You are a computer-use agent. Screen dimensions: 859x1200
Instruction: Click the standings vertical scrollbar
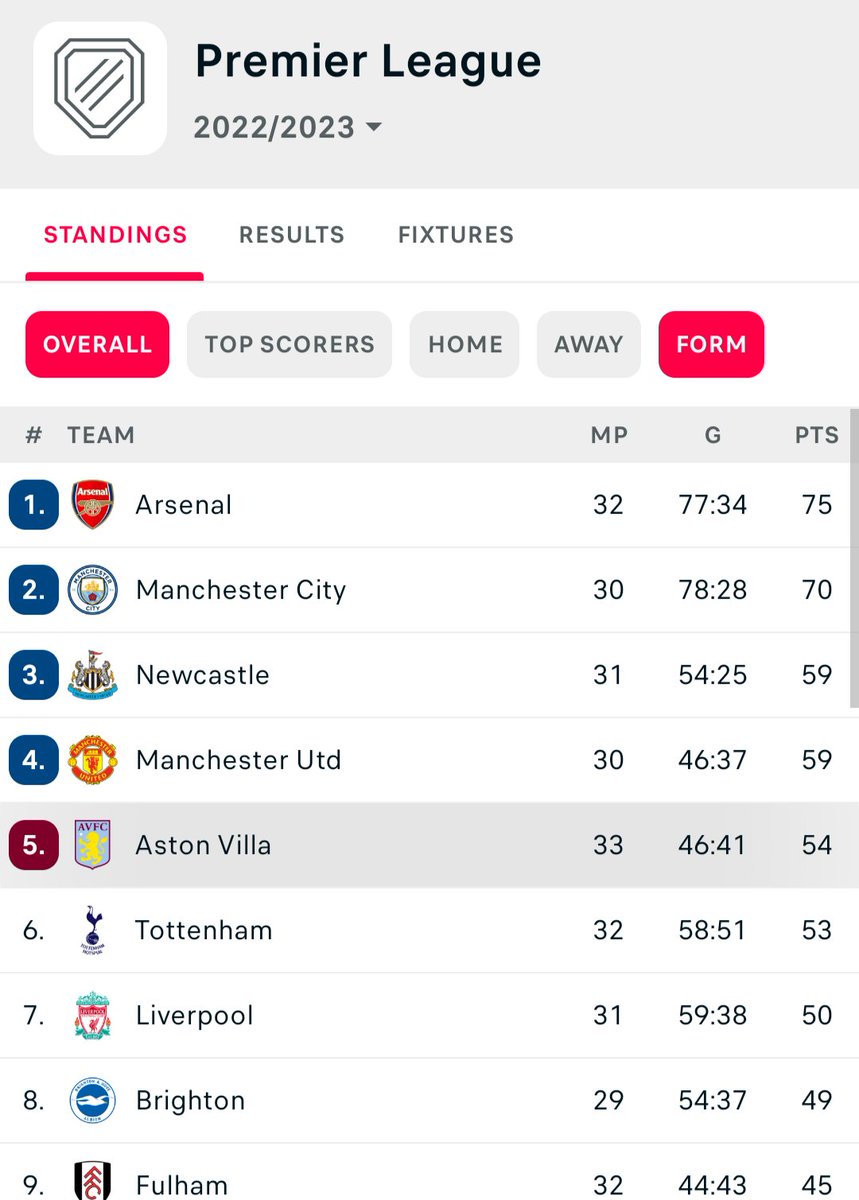click(x=853, y=560)
